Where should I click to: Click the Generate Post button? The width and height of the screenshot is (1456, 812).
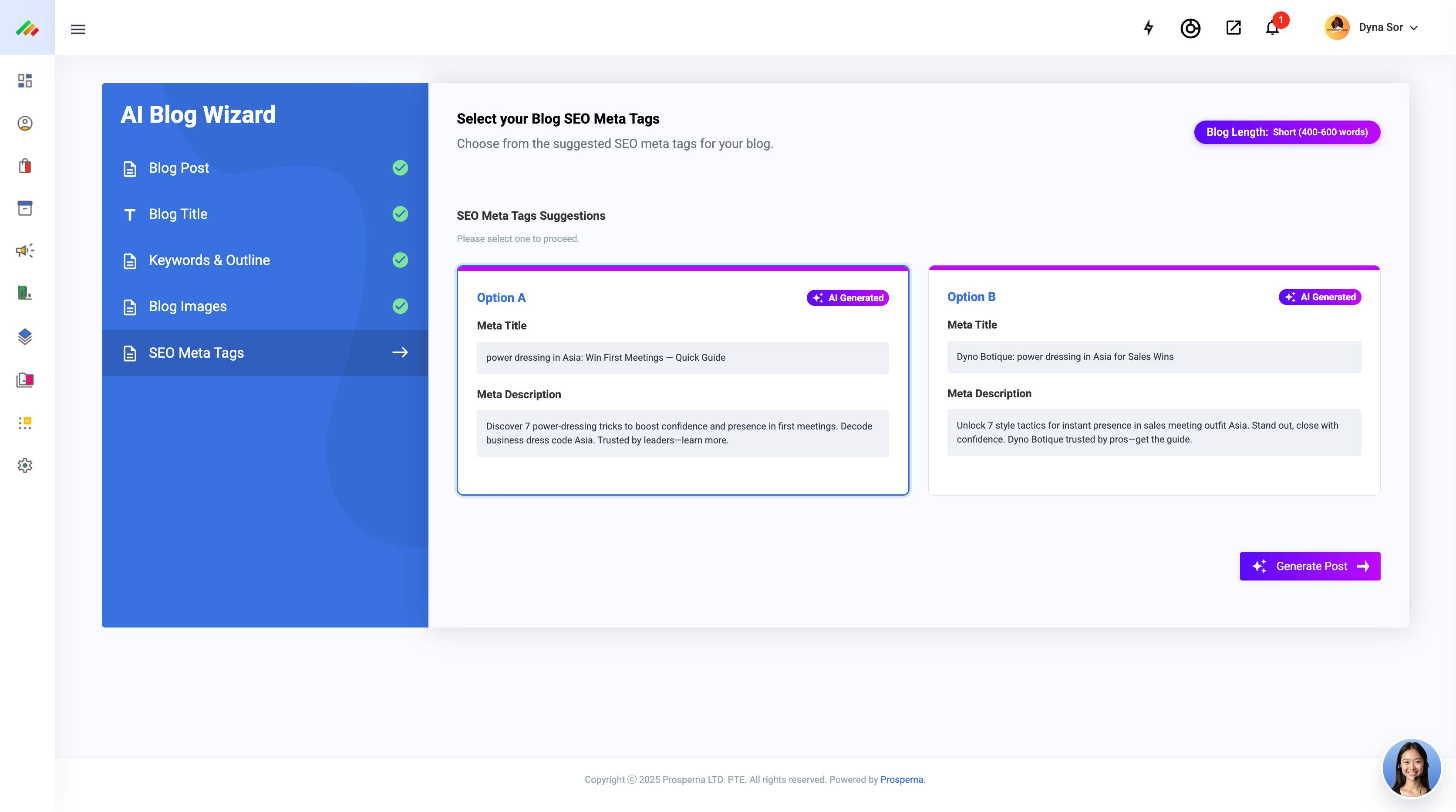pos(1310,566)
